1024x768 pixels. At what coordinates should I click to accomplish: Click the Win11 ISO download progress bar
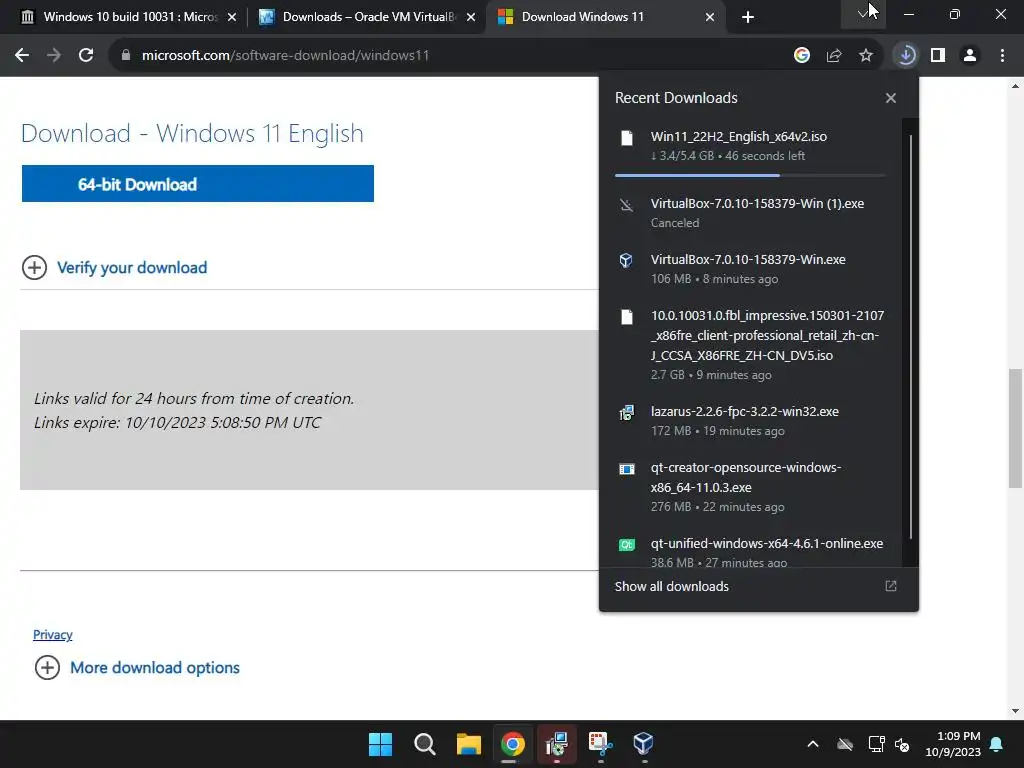[x=750, y=175]
